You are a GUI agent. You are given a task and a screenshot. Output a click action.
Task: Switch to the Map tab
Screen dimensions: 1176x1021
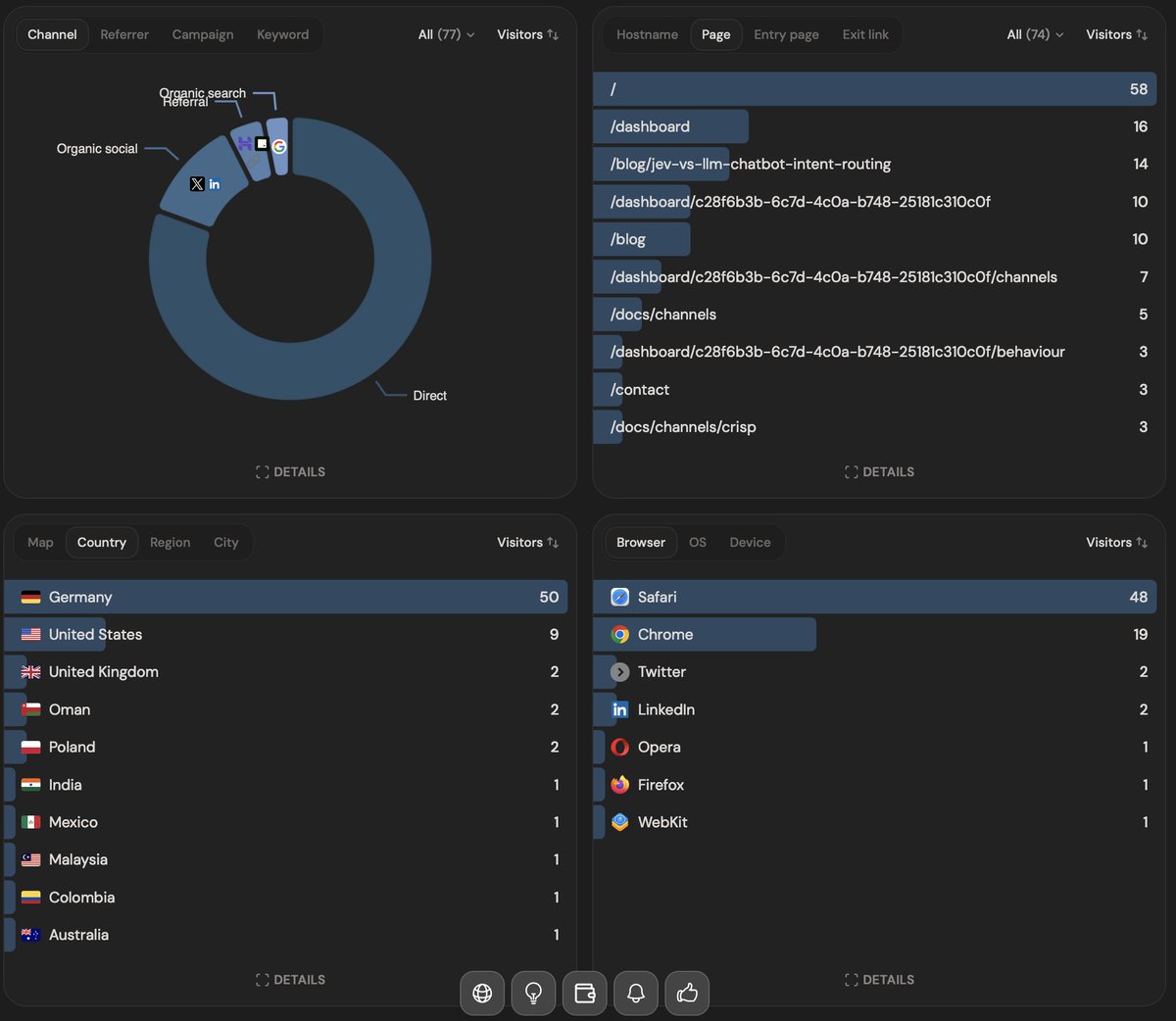41,542
